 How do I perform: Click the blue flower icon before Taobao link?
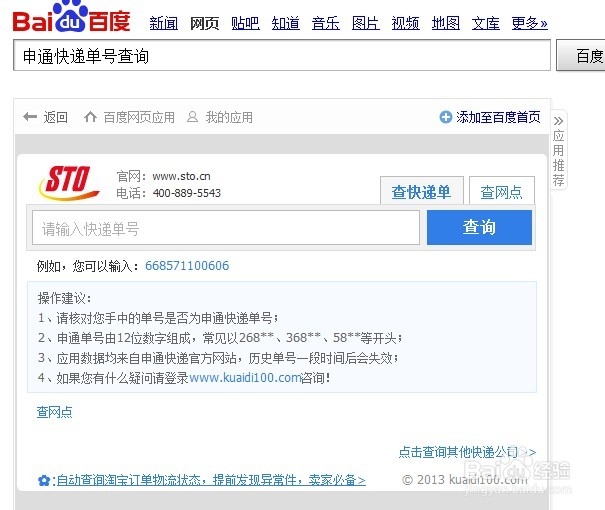point(44,481)
